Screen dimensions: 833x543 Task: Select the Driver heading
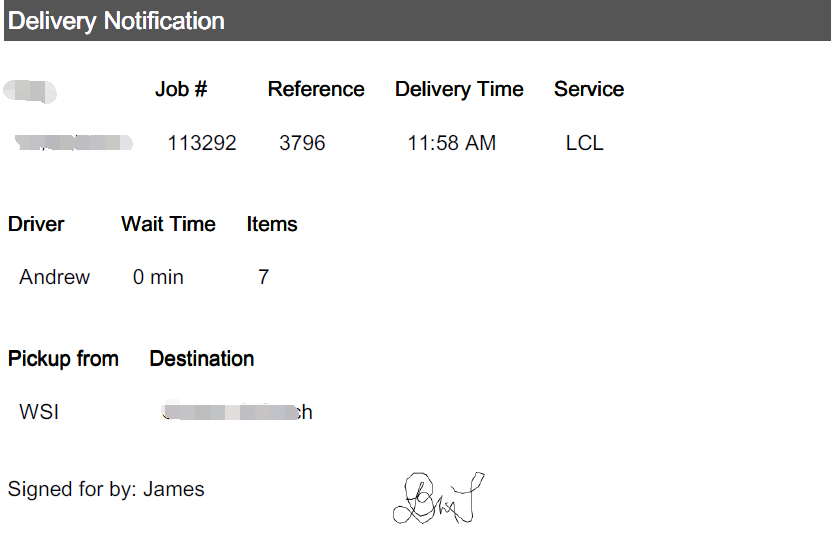[36, 224]
